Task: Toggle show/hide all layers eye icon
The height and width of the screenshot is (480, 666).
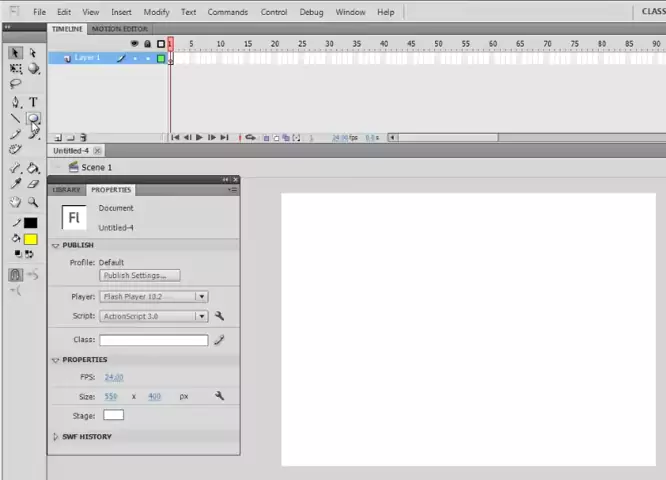Action: [135, 44]
